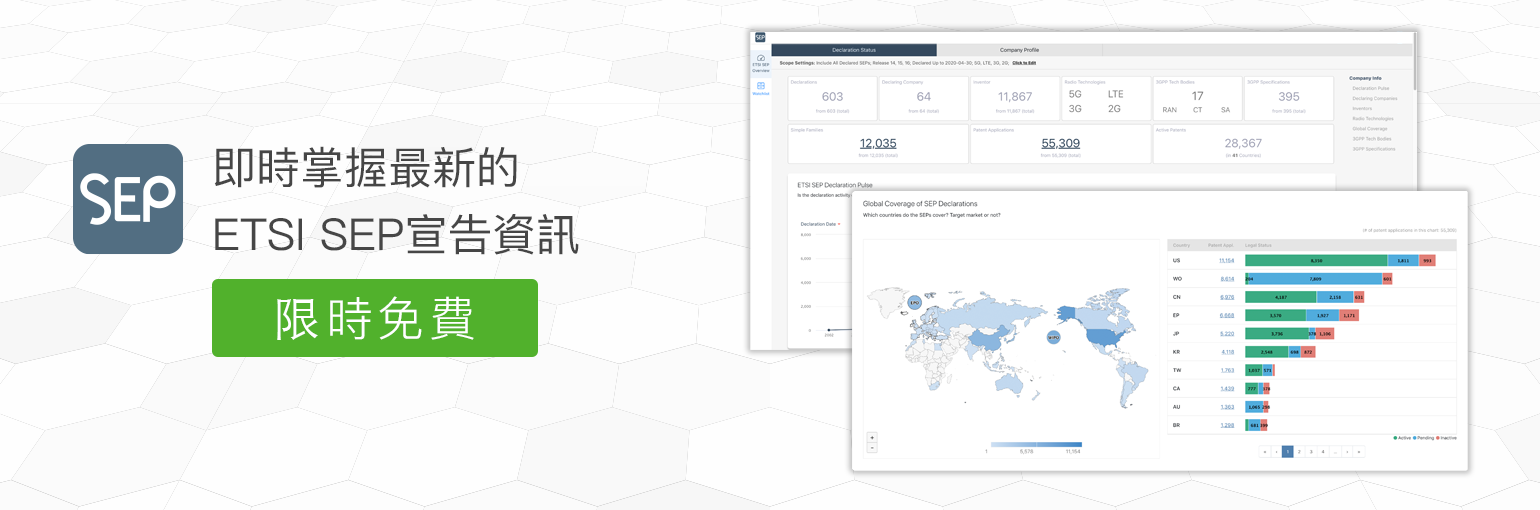This screenshot has width=1540, height=510.
Task: Click the Inventor 11,867 value
Action: (1015, 97)
